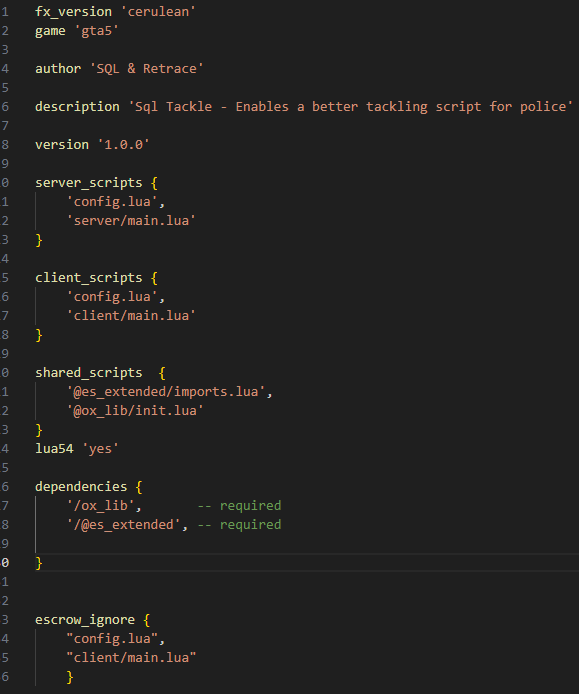Viewport: 579px width, 694px height.
Task: Click the escrow_ignore keyword
Action: (85, 620)
